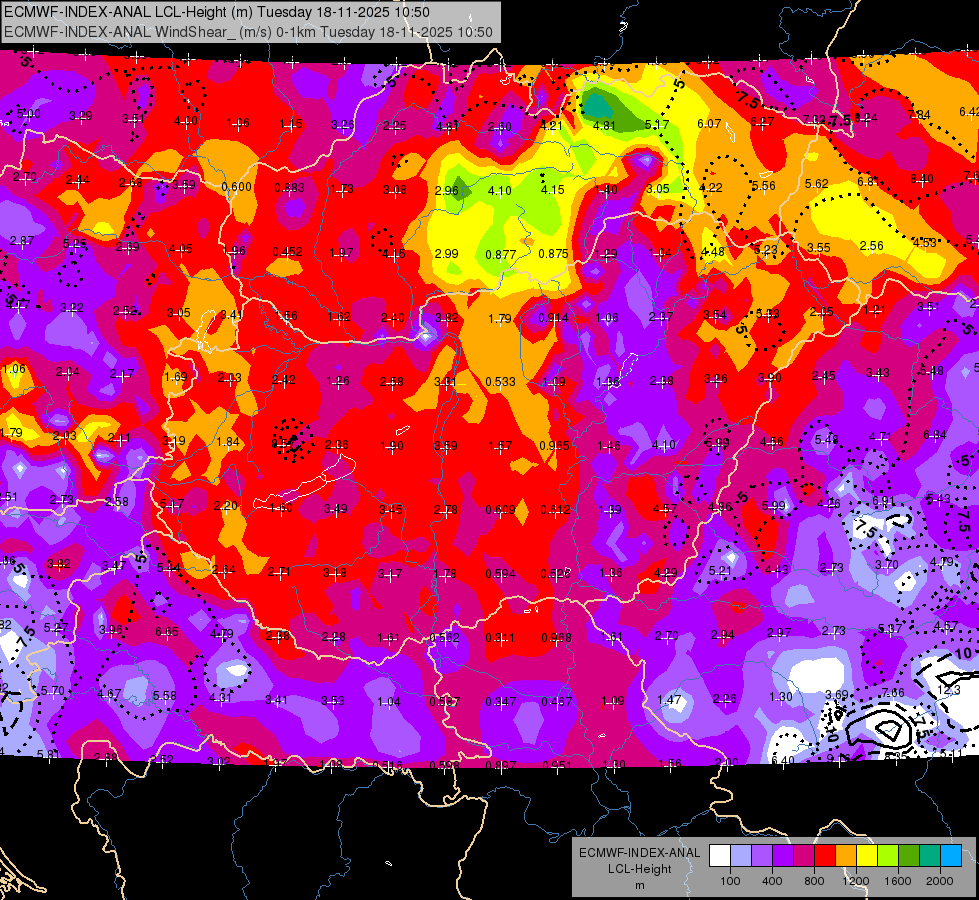
Task: Click the grid point labeled 0.452
Action: click(287, 252)
